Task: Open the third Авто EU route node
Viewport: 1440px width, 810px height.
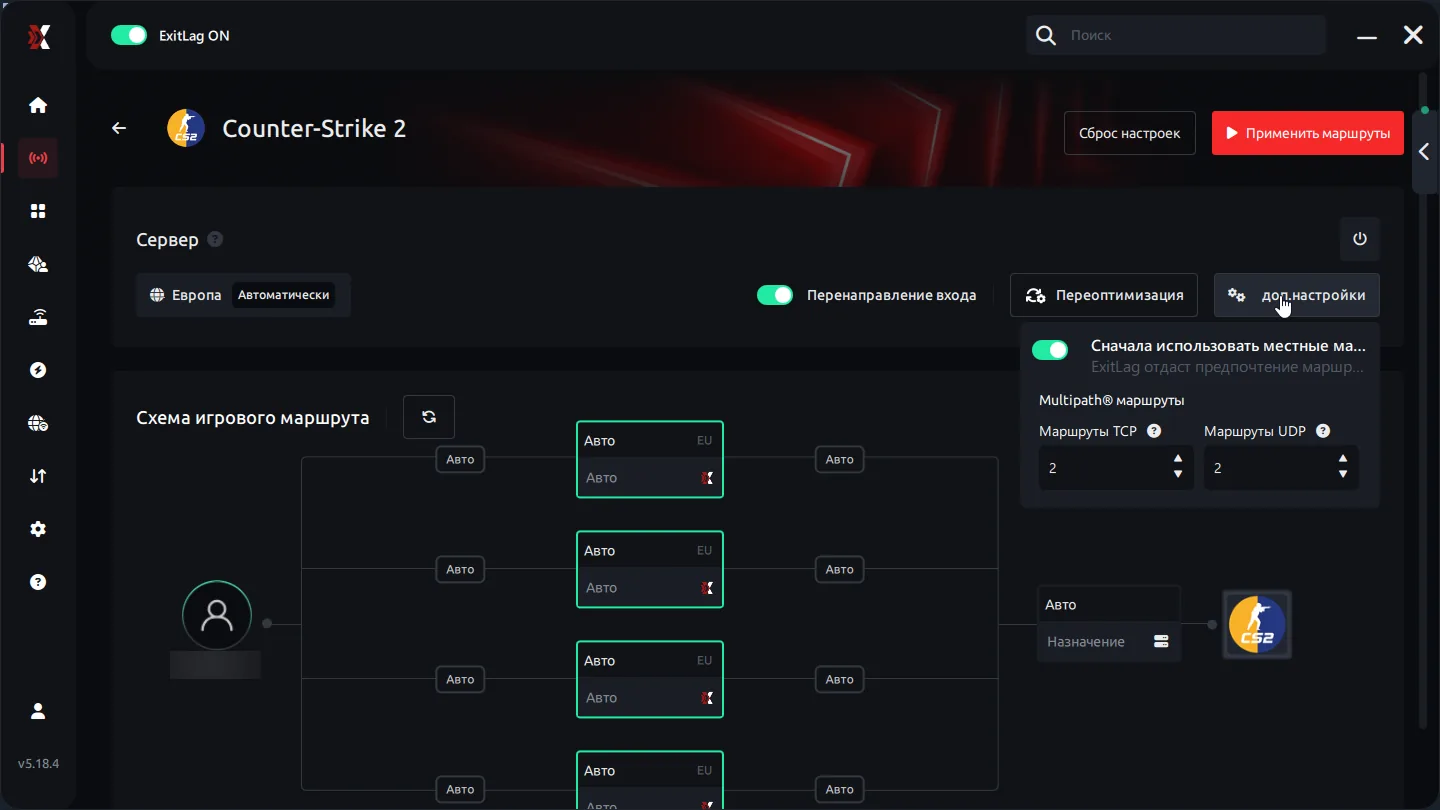Action: tap(650, 679)
